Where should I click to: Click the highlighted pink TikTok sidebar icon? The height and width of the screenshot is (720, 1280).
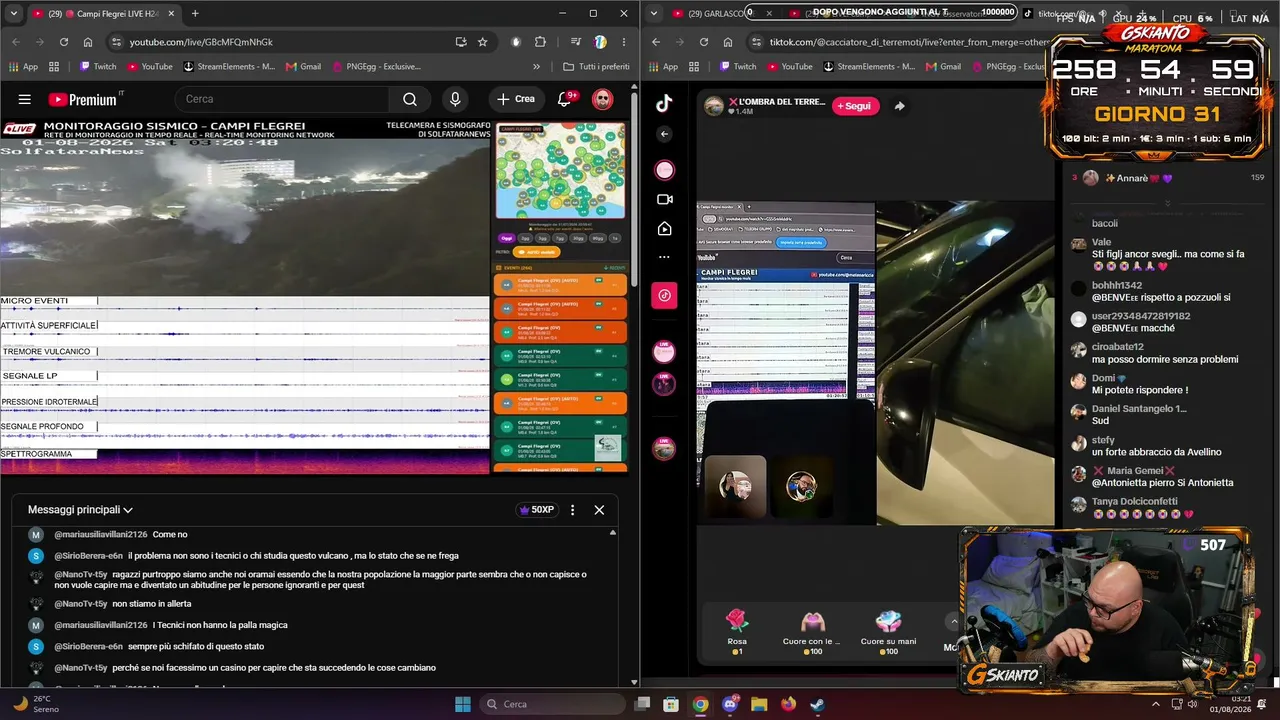(x=664, y=295)
